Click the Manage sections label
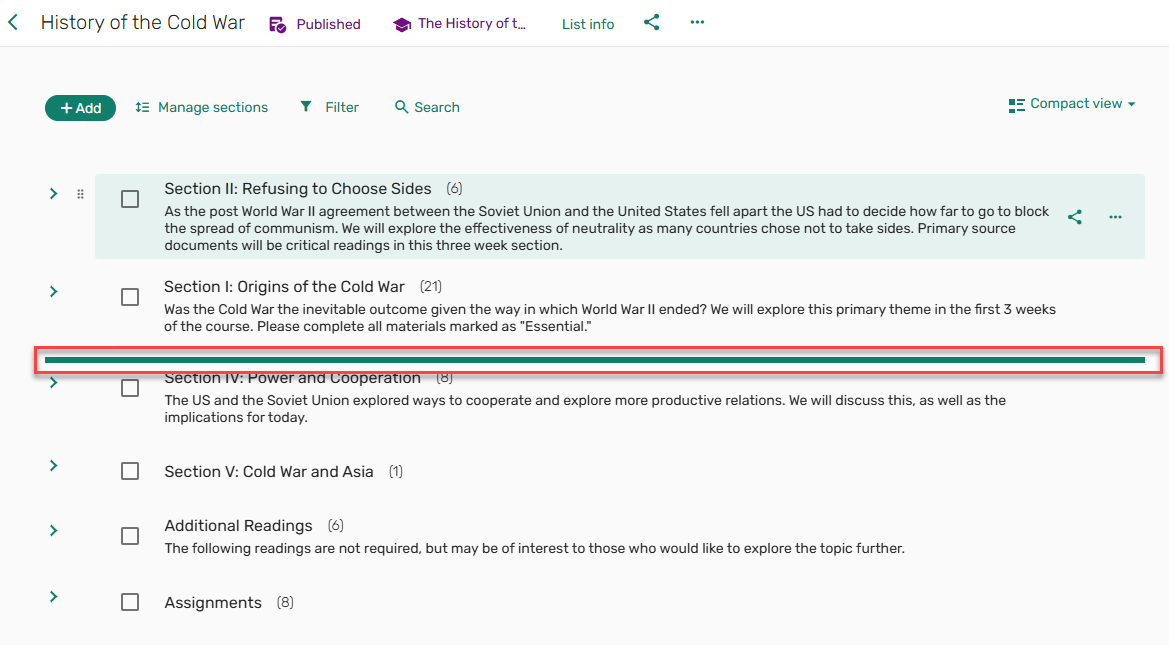Viewport: 1169px width, 645px height. (x=212, y=107)
